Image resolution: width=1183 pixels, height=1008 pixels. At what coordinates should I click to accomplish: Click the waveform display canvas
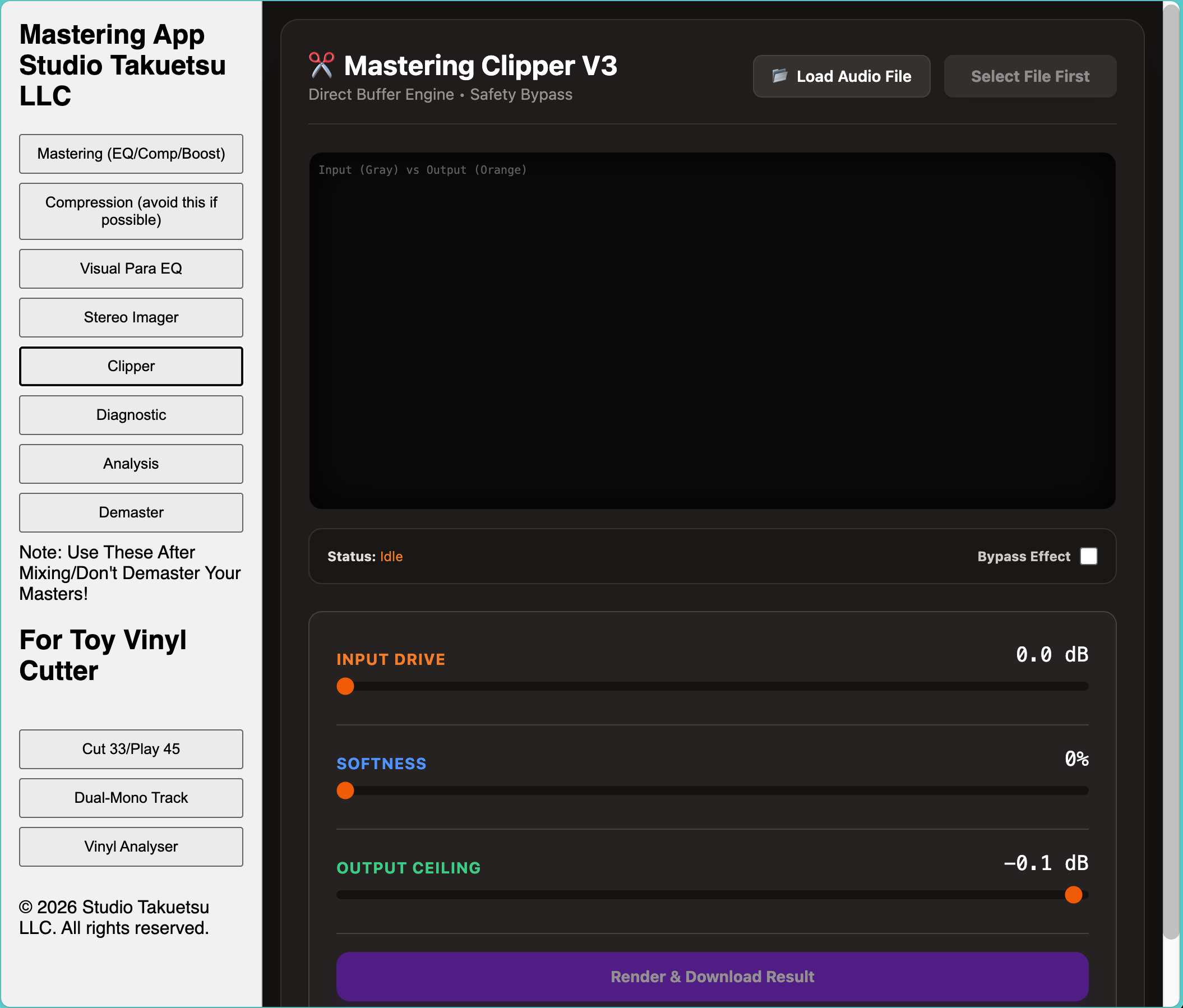(x=712, y=331)
